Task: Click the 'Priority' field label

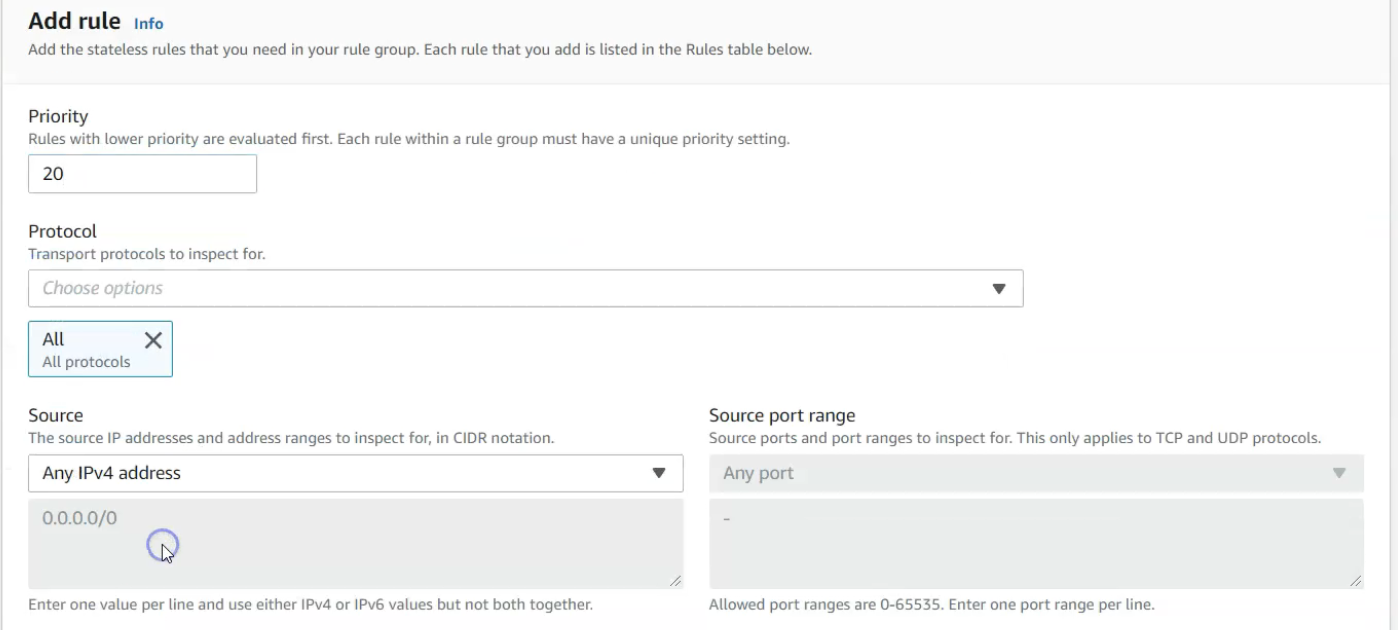Action: (58, 117)
